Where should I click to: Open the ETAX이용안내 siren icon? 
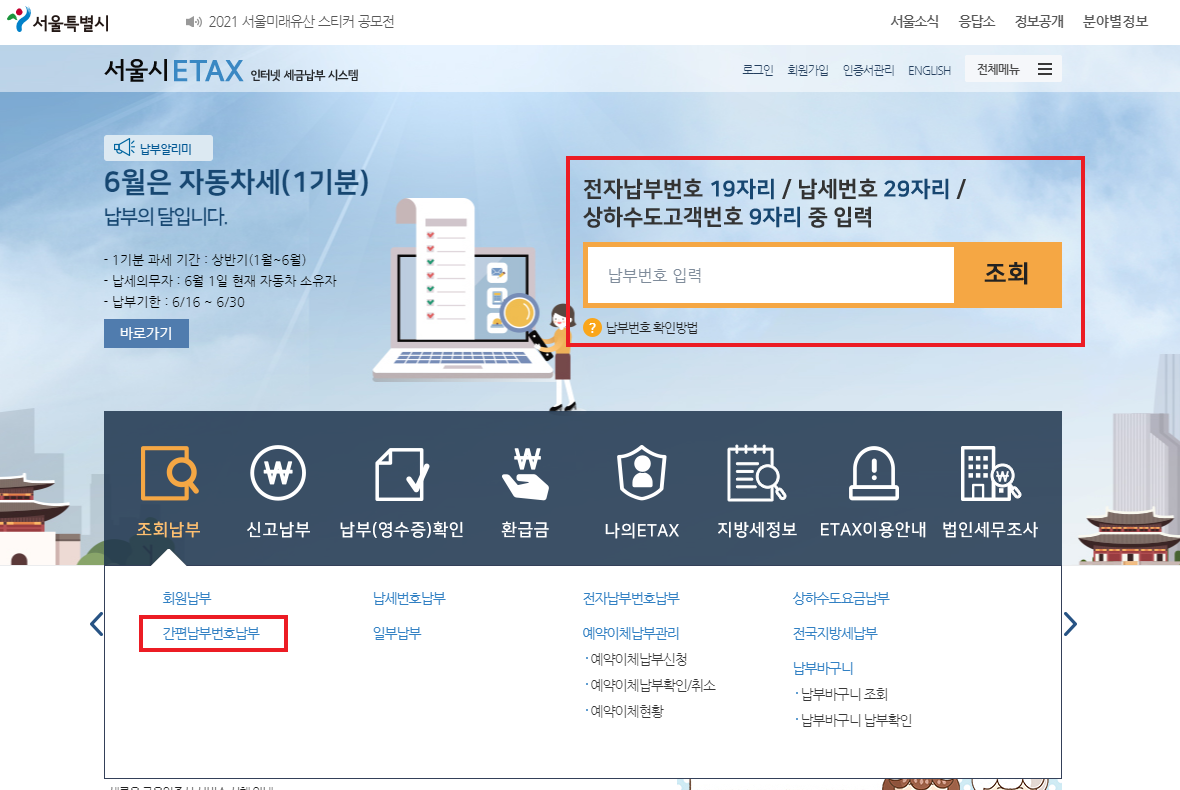[x=873, y=472]
